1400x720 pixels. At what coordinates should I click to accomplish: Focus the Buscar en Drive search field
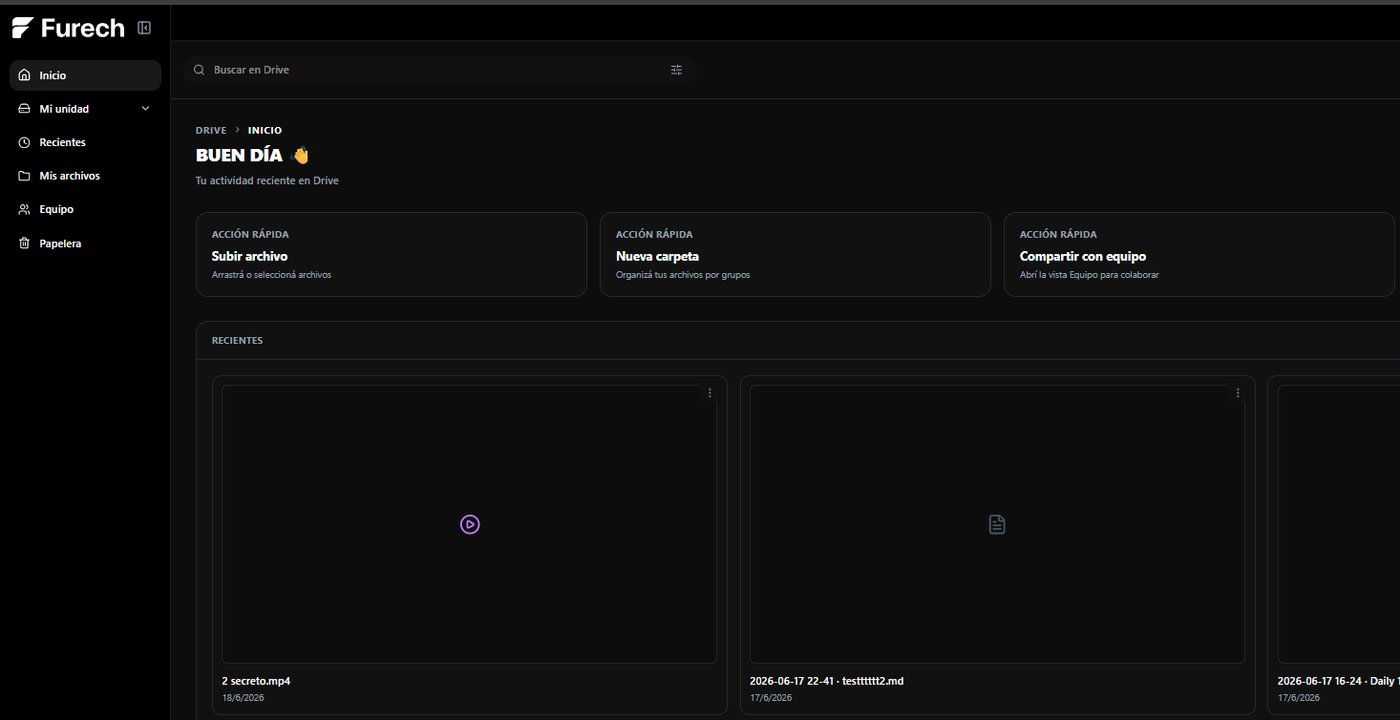tap(440, 70)
